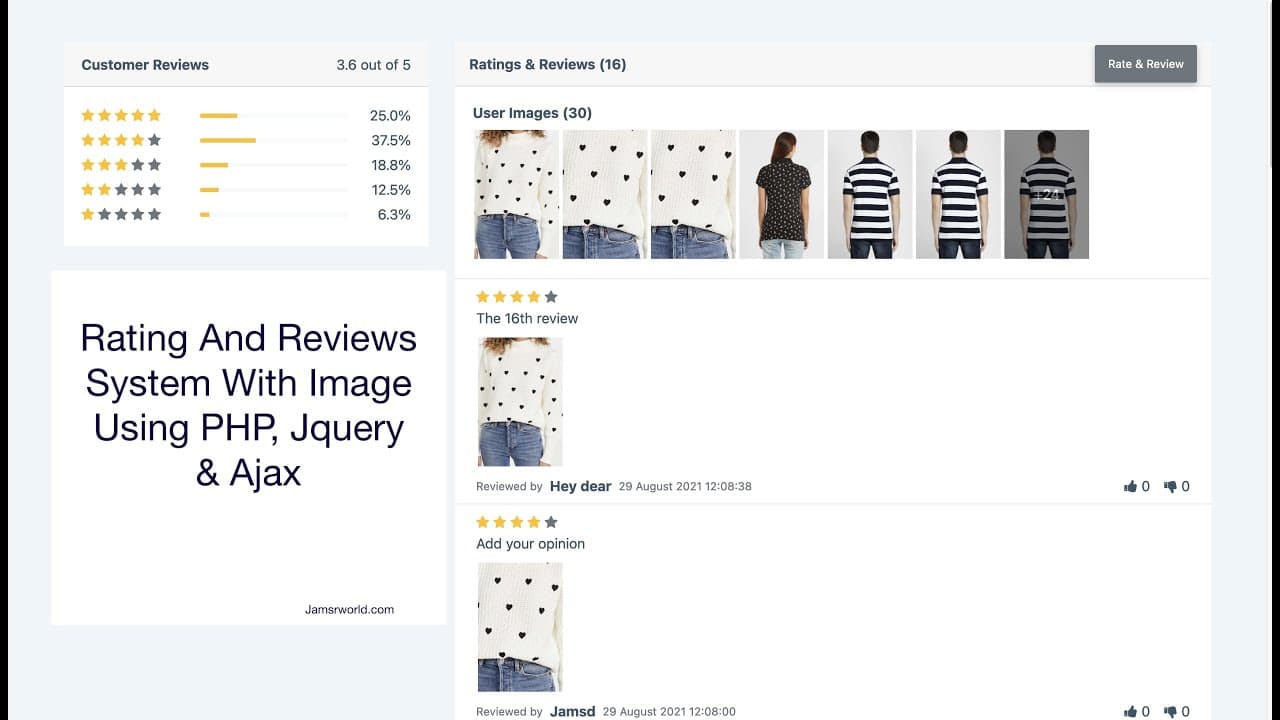Open the image in 'Add your opinion' review
1280x720 pixels.
pos(520,627)
